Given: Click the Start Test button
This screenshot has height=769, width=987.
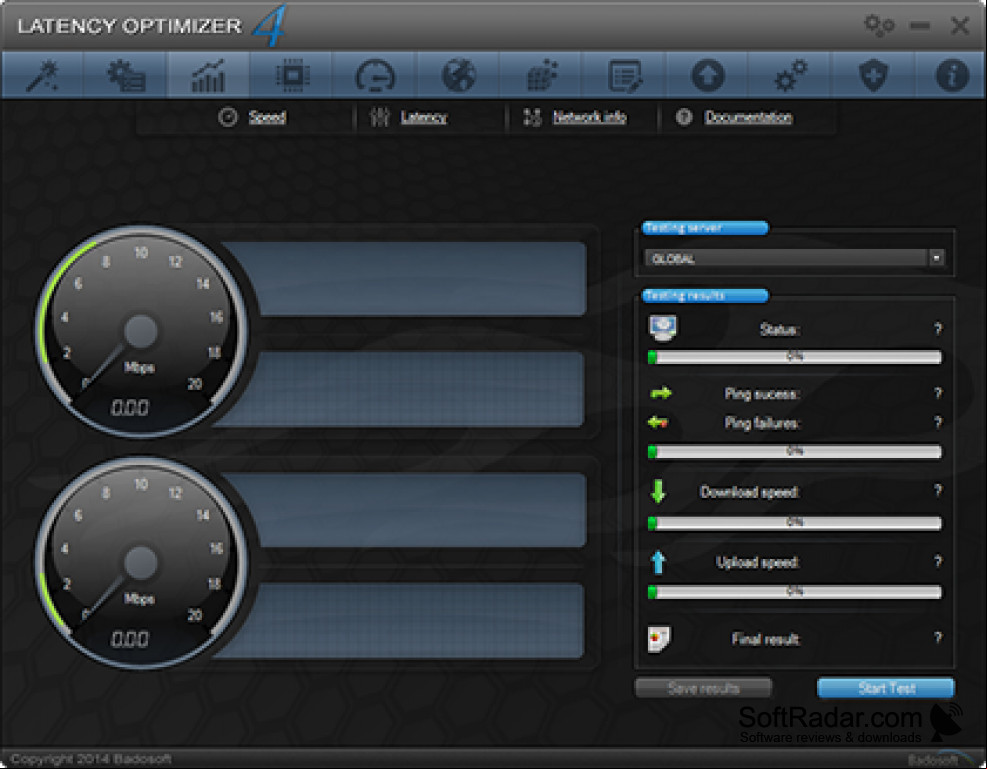Looking at the screenshot, I should 886,688.
